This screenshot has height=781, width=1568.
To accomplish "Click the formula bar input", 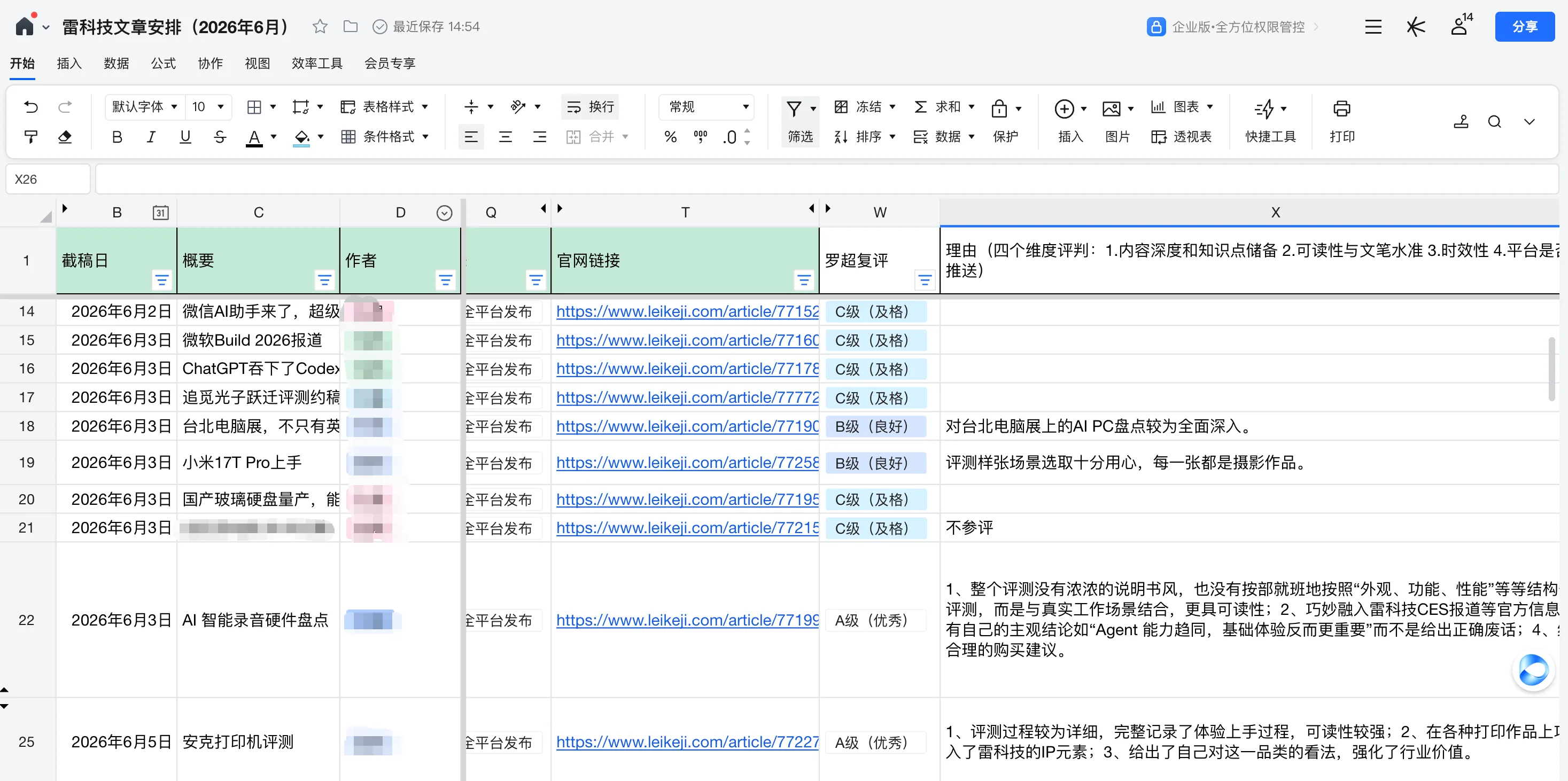I will pos(826,179).
